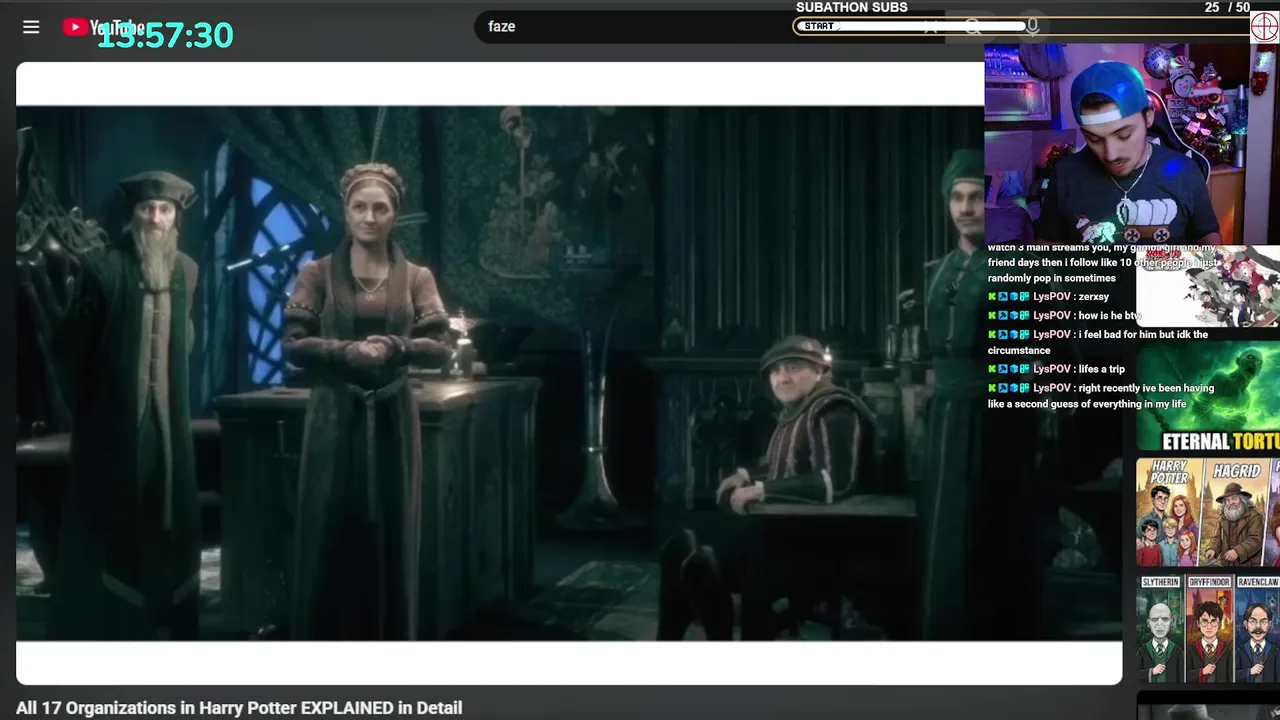Click chat message about 'second guess of everything'
The image size is (1280, 720).
point(1101,396)
